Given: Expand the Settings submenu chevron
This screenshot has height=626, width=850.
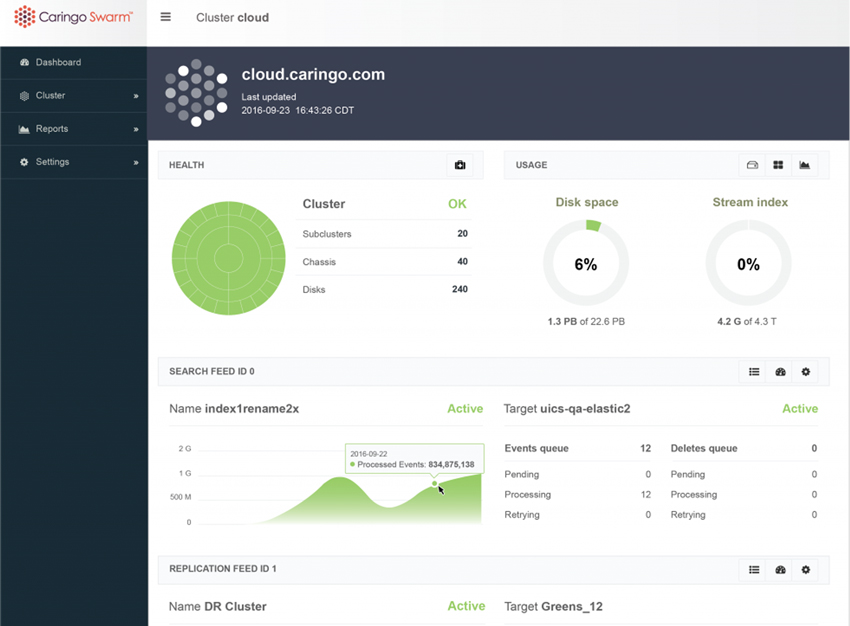Looking at the screenshot, I should (136, 162).
